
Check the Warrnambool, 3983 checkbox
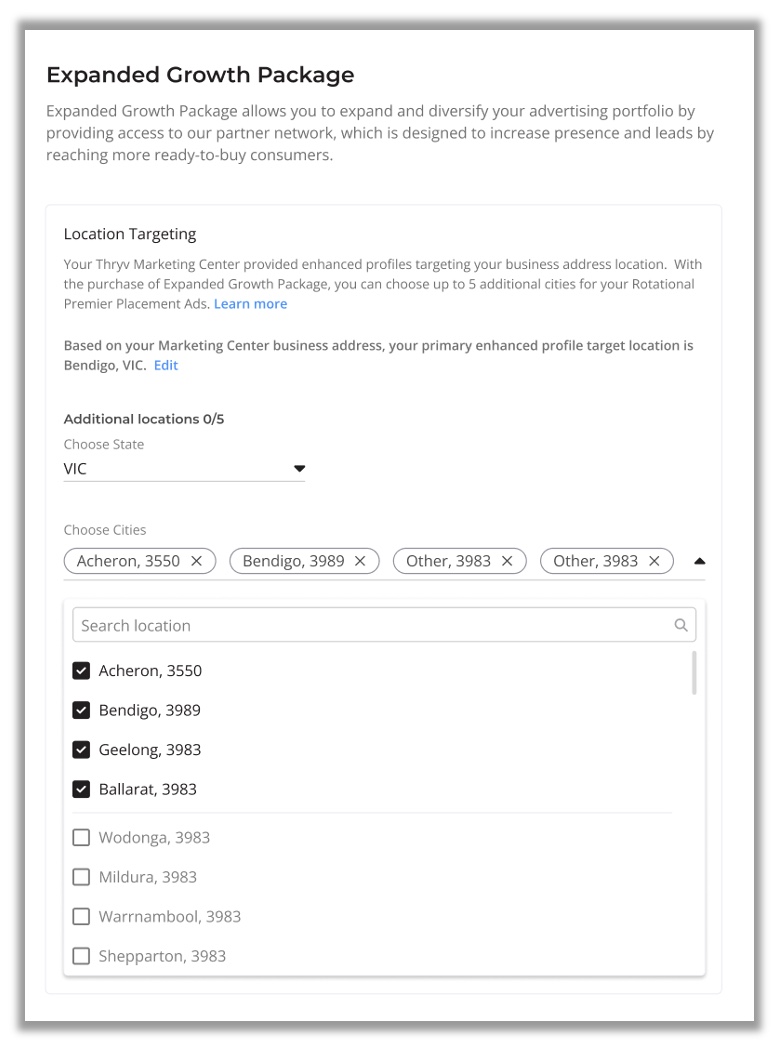pyautogui.click(x=82, y=917)
